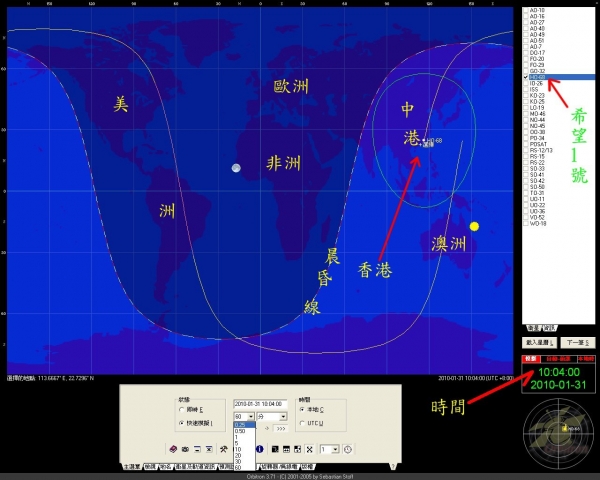
Task: Click the 下一筆 next button
Action: 576,342
